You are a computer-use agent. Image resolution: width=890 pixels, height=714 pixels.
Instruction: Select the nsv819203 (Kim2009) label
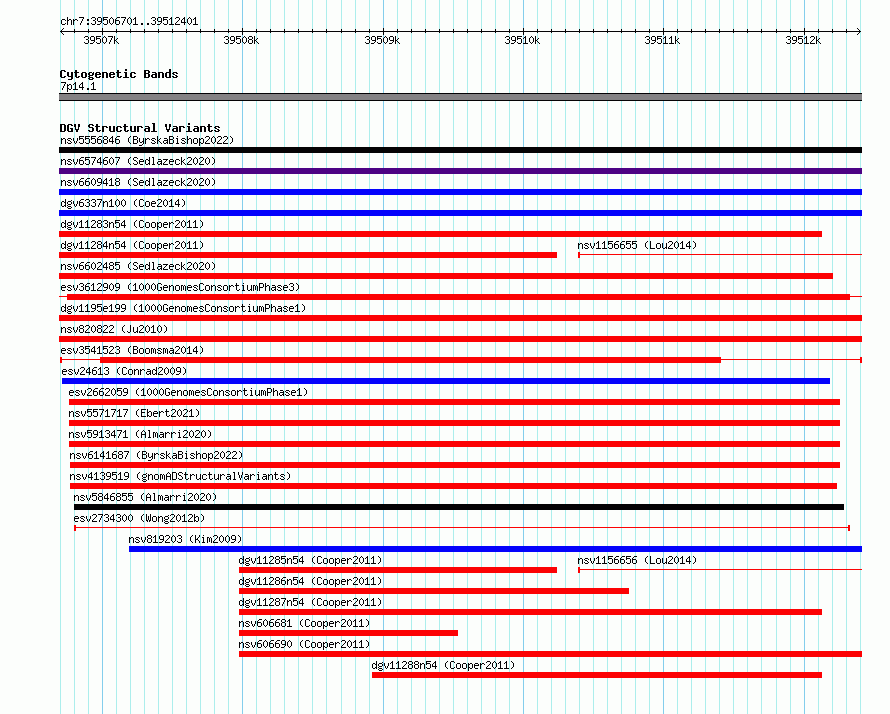click(x=185, y=539)
